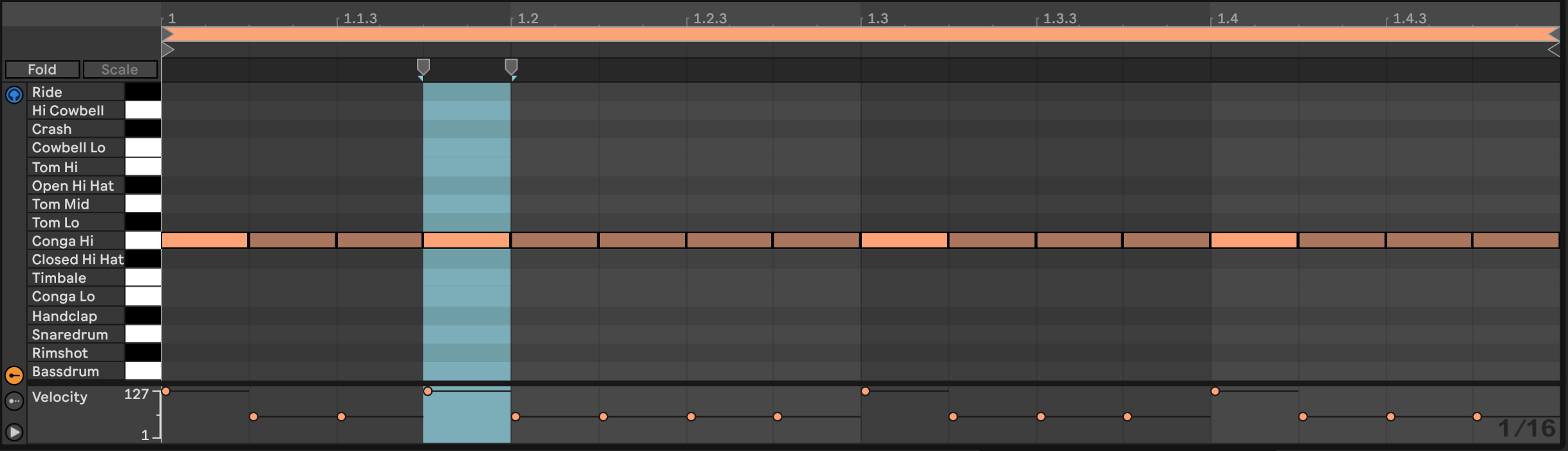Toggle the Fold button
The image size is (1568, 451).
coord(42,70)
